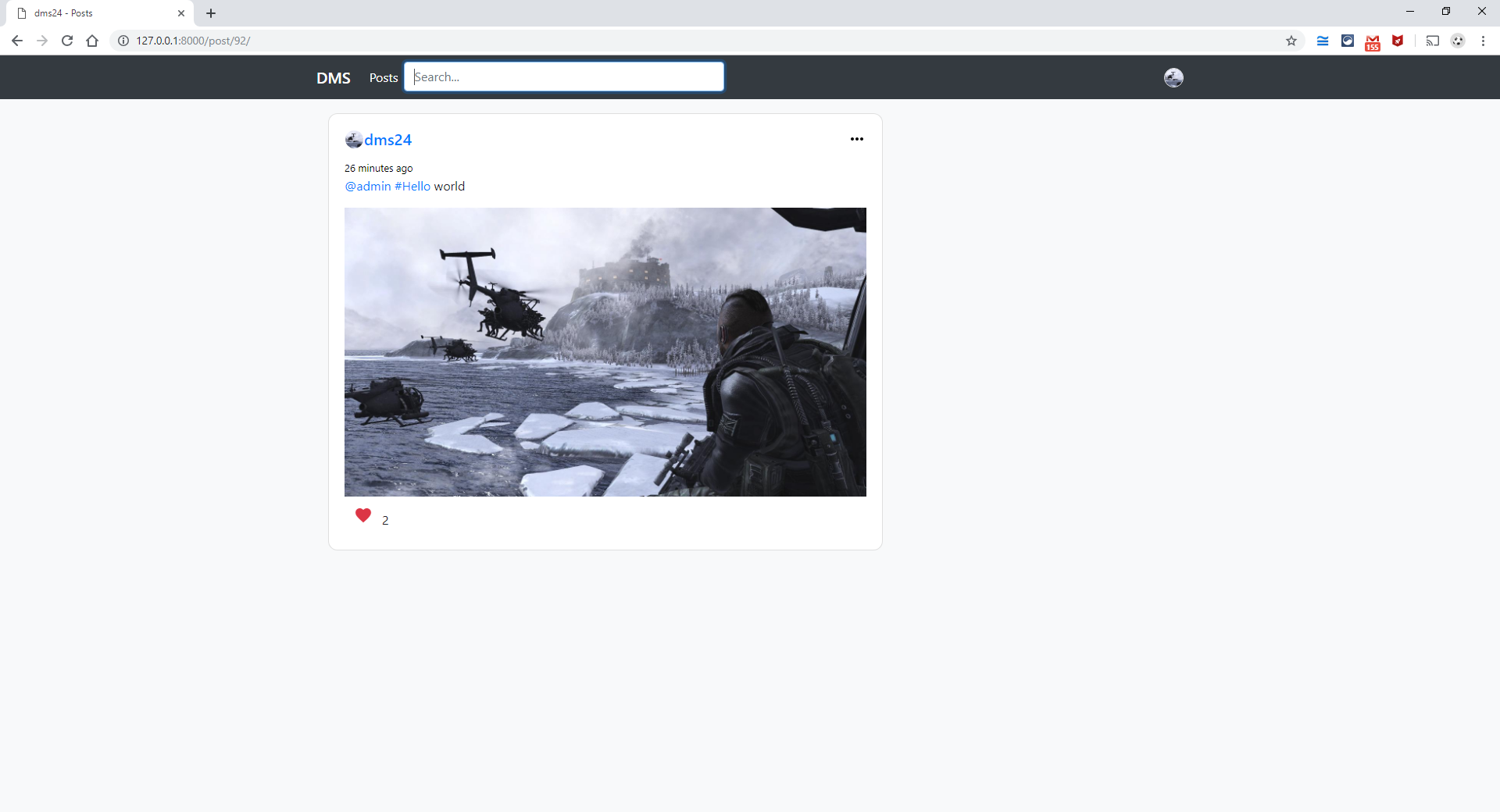Open the three-dots post options menu

[857, 139]
